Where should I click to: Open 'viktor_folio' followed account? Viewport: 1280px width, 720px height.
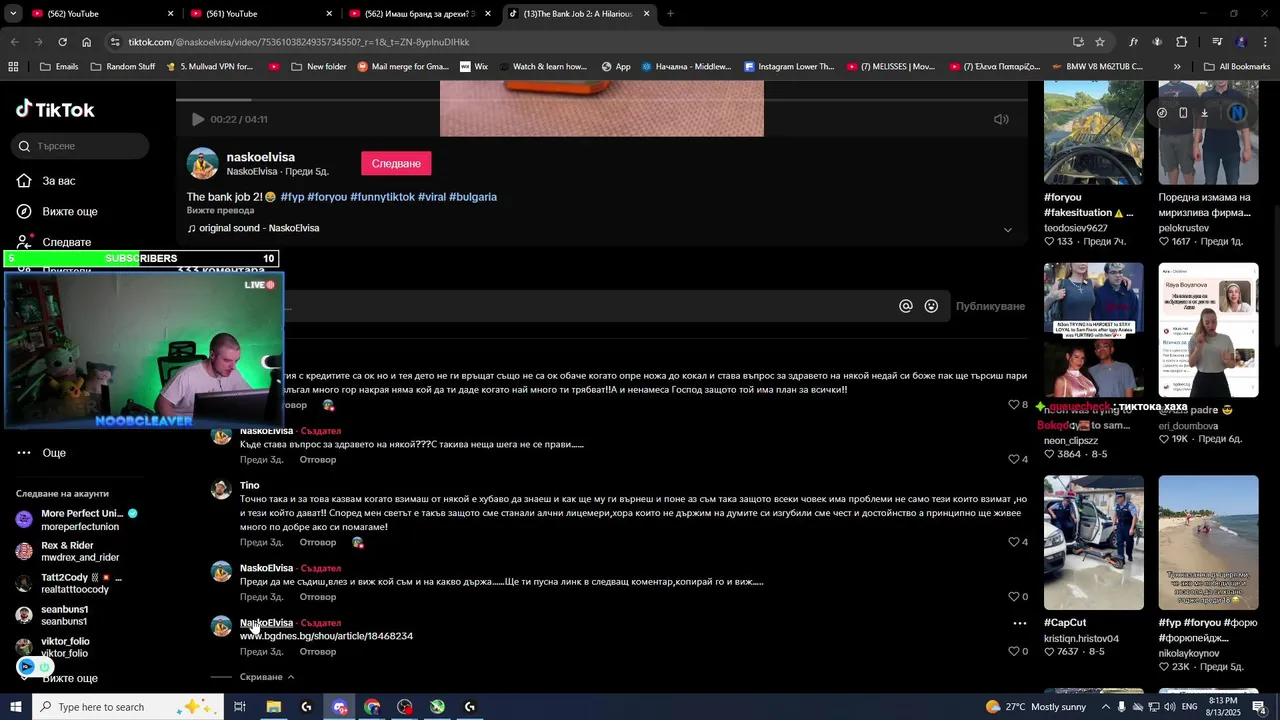pos(52,647)
